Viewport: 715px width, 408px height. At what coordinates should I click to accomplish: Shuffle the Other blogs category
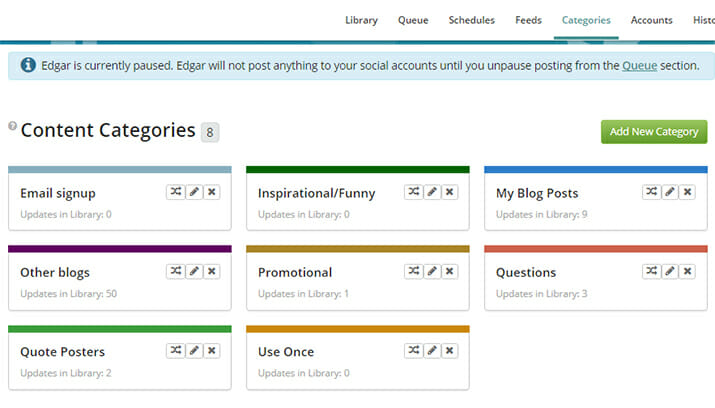(176, 271)
